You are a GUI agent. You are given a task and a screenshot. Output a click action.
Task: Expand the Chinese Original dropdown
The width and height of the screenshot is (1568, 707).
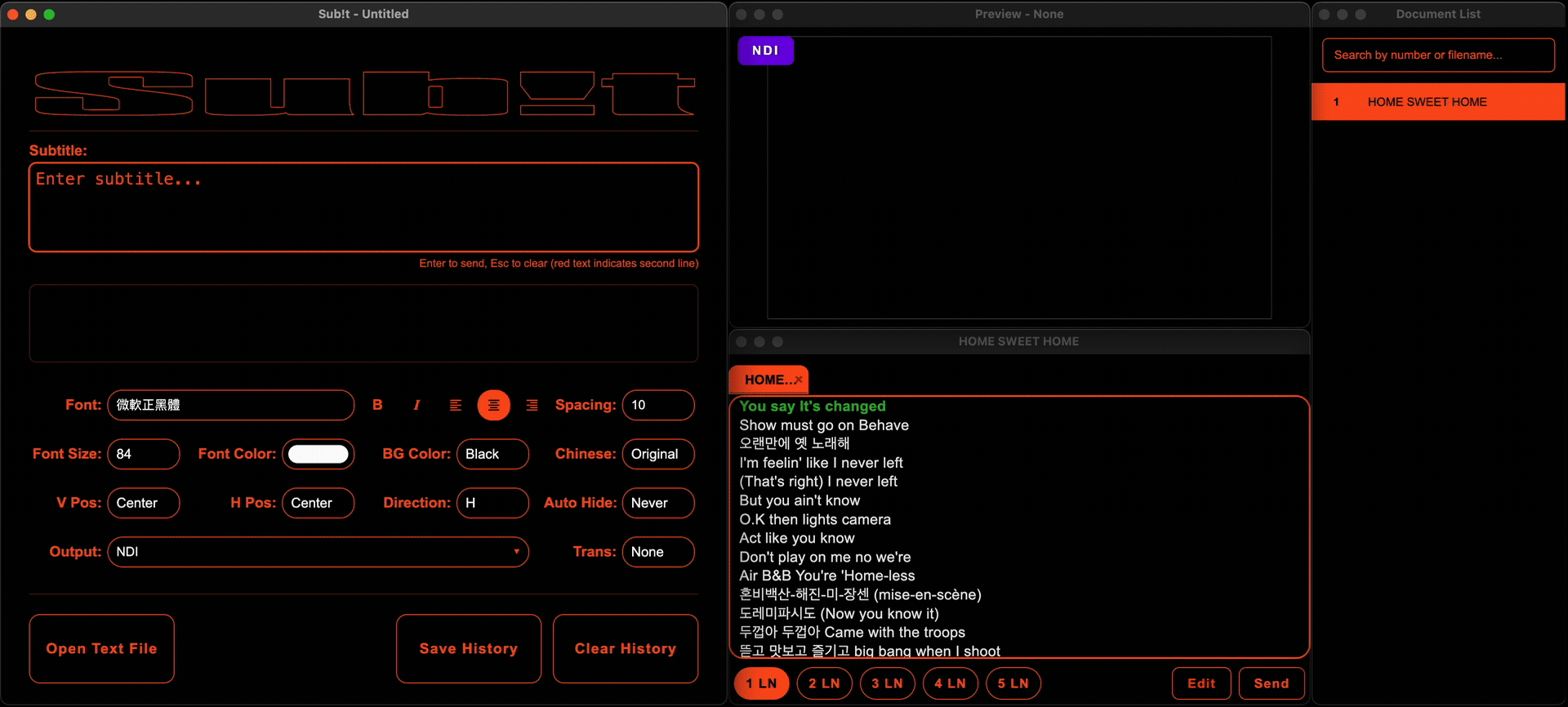(657, 454)
